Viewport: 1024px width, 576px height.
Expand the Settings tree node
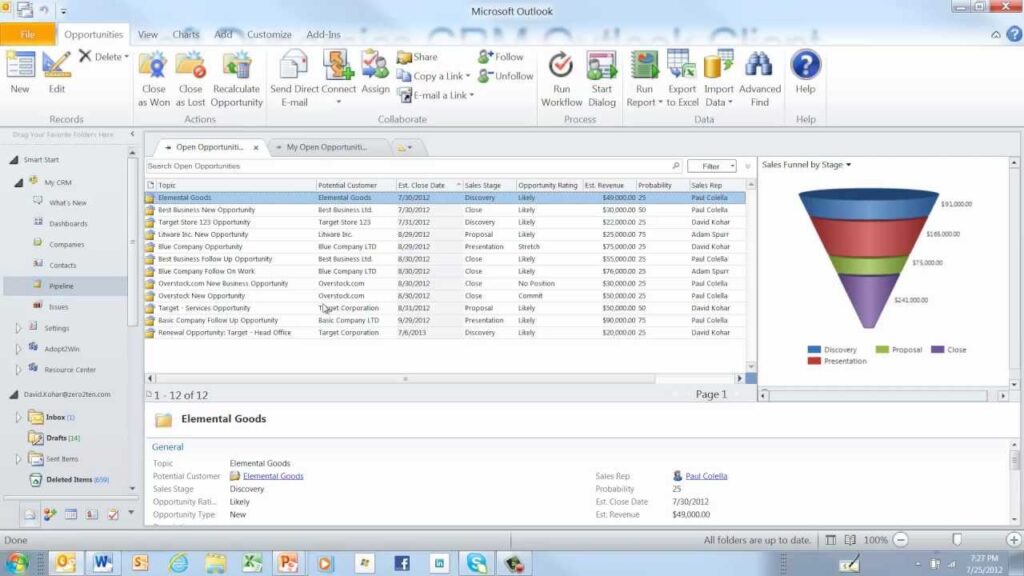[x=18, y=328]
